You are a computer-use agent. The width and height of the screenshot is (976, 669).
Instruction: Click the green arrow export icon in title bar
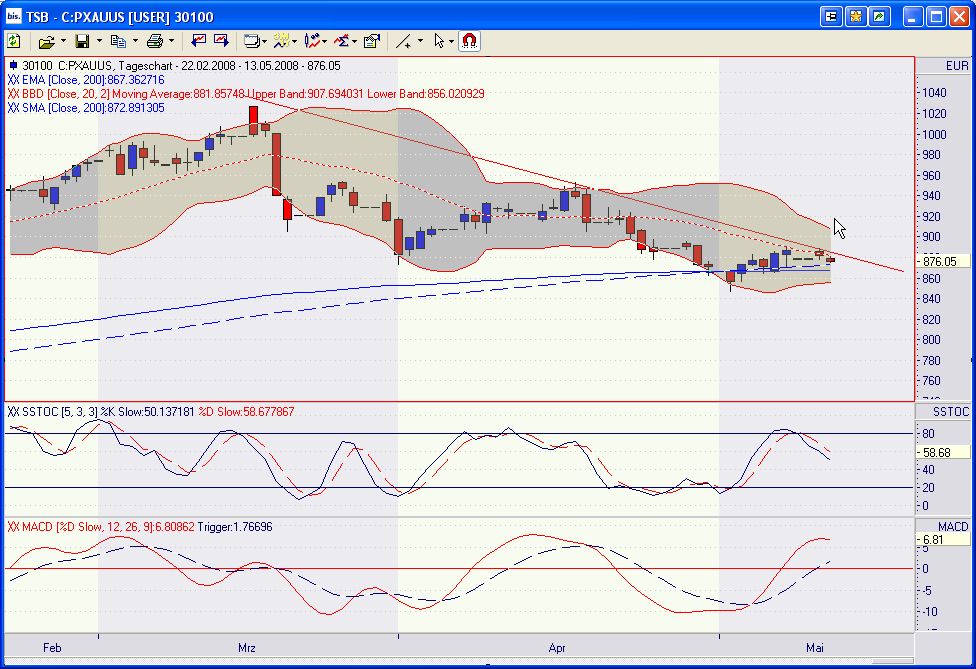tap(880, 17)
